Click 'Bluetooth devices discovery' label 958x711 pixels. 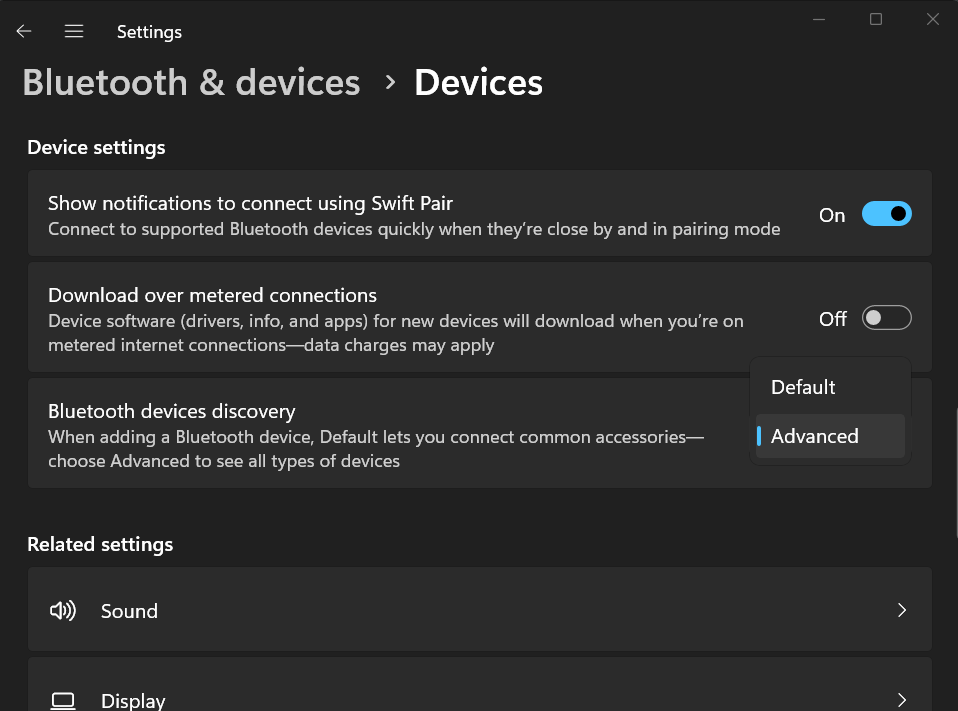pos(172,412)
